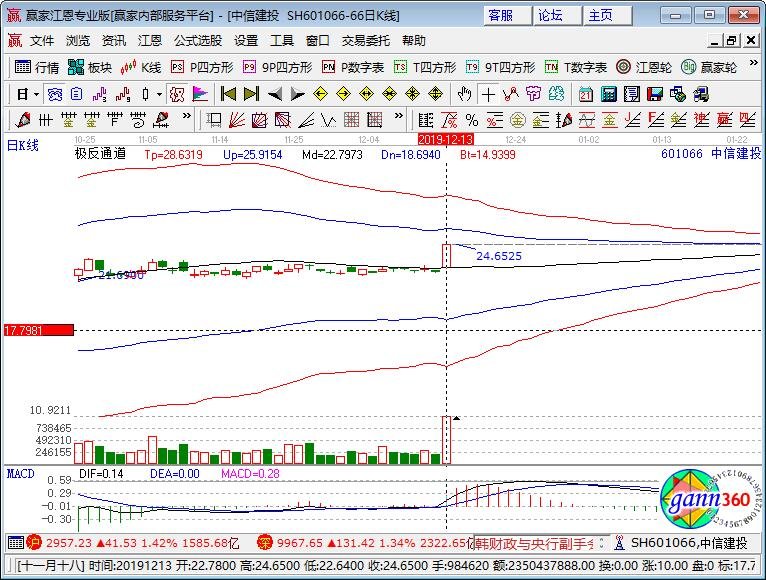Click the 论坛 forum button
Screen dimensions: 766x580
pos(557,15)
